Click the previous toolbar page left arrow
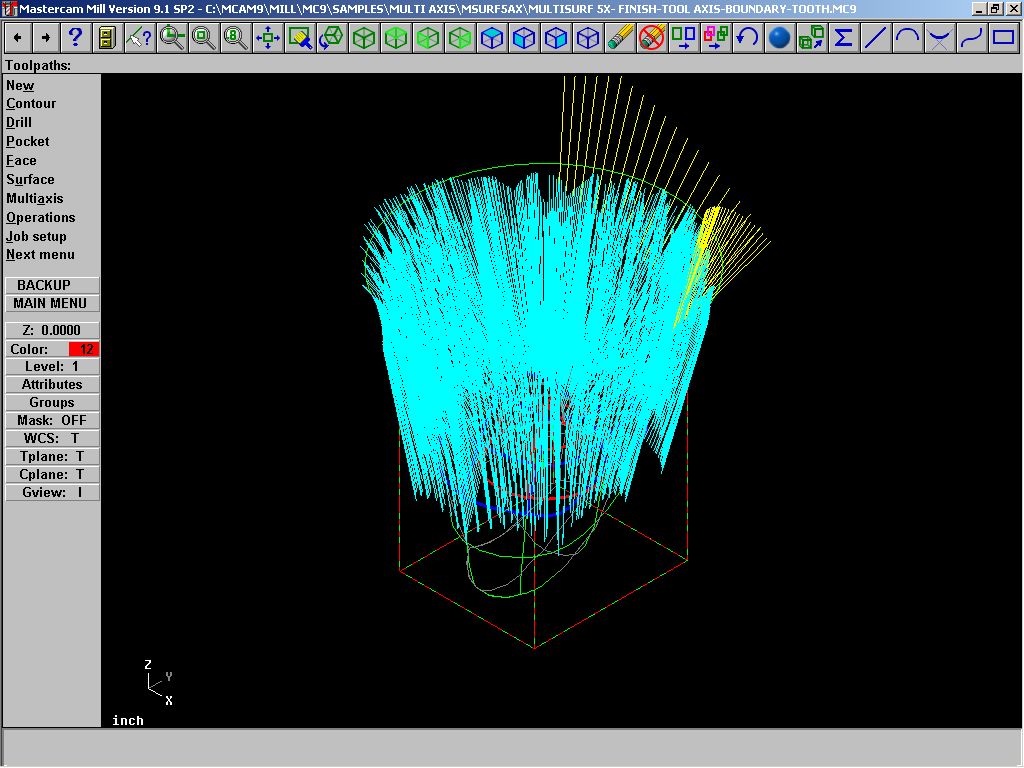 coord(18,38)
